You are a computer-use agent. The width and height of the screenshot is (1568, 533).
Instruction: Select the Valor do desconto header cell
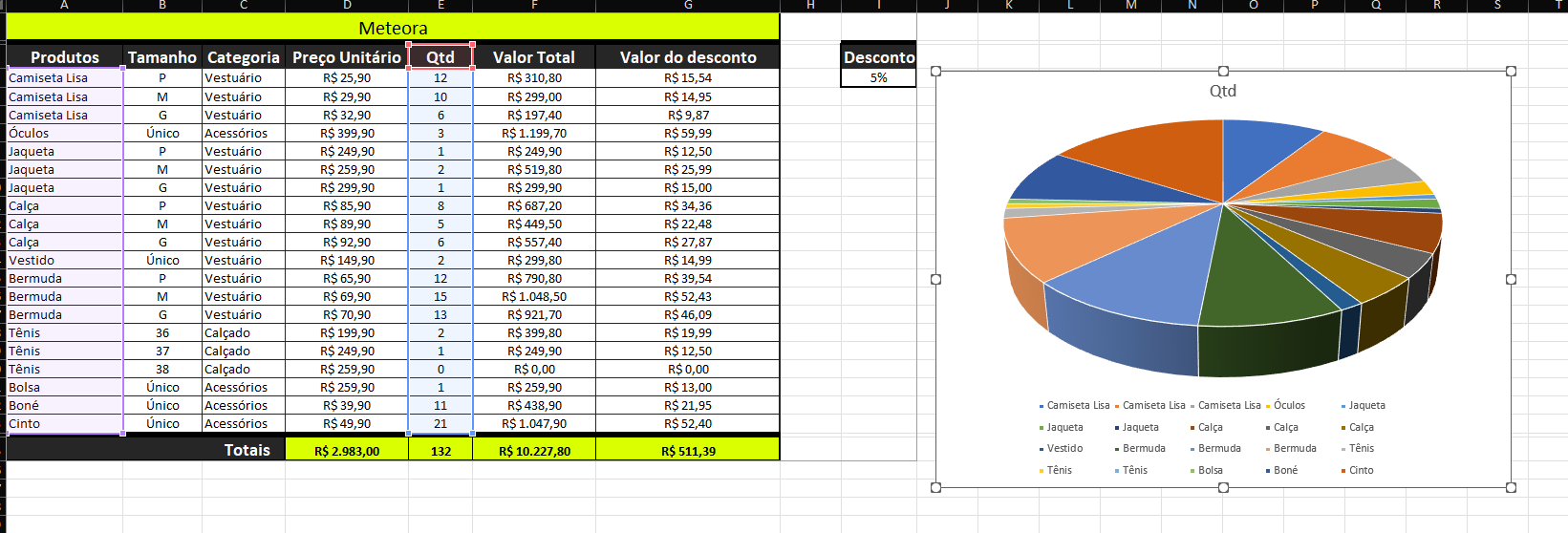pyautogui.click(x=688, y=57)
